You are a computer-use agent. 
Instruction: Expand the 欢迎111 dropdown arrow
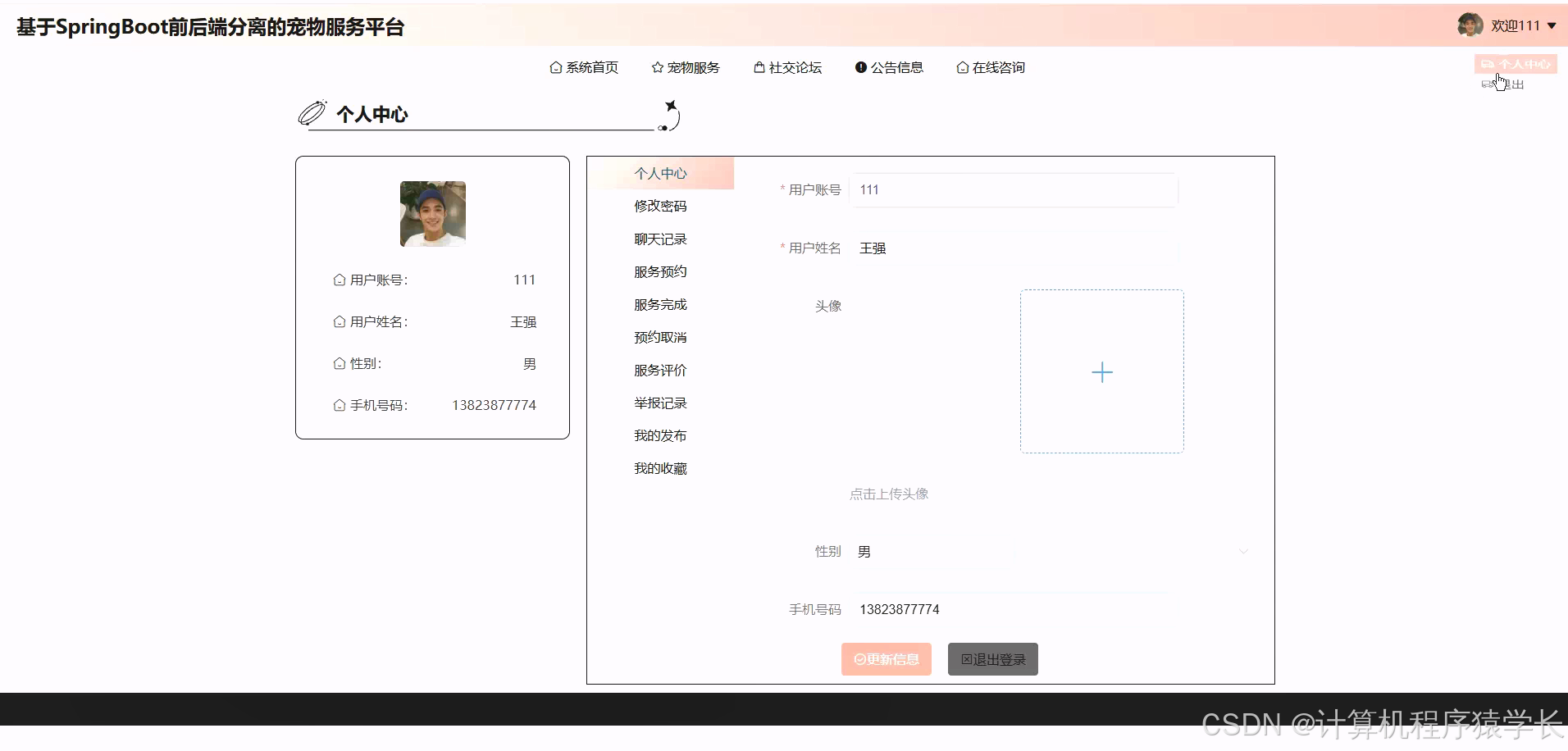(x=1552, y=26)
